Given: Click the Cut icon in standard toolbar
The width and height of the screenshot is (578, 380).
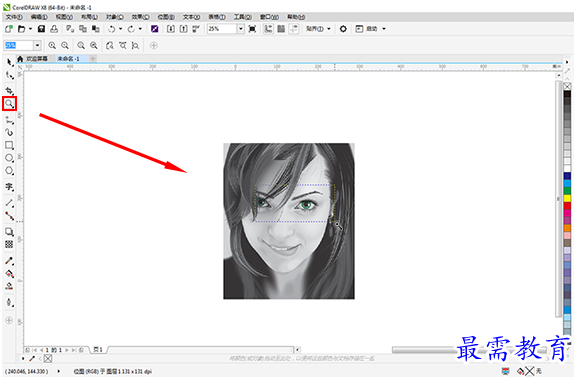Looking at the screenshot, I should coord(70,29).
